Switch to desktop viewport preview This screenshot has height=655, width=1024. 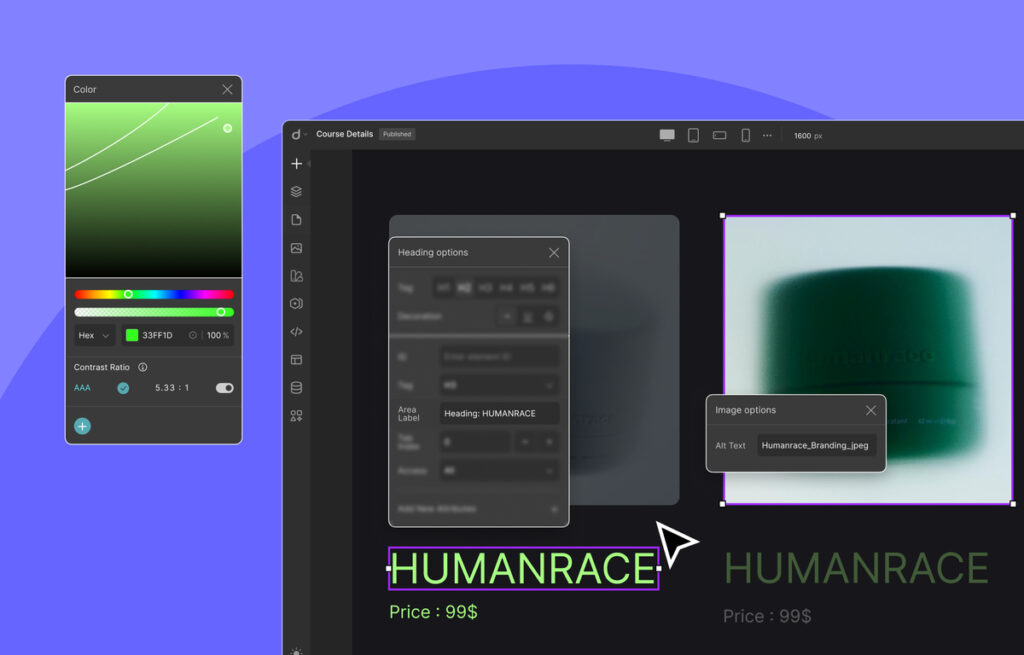pos(667,135)
